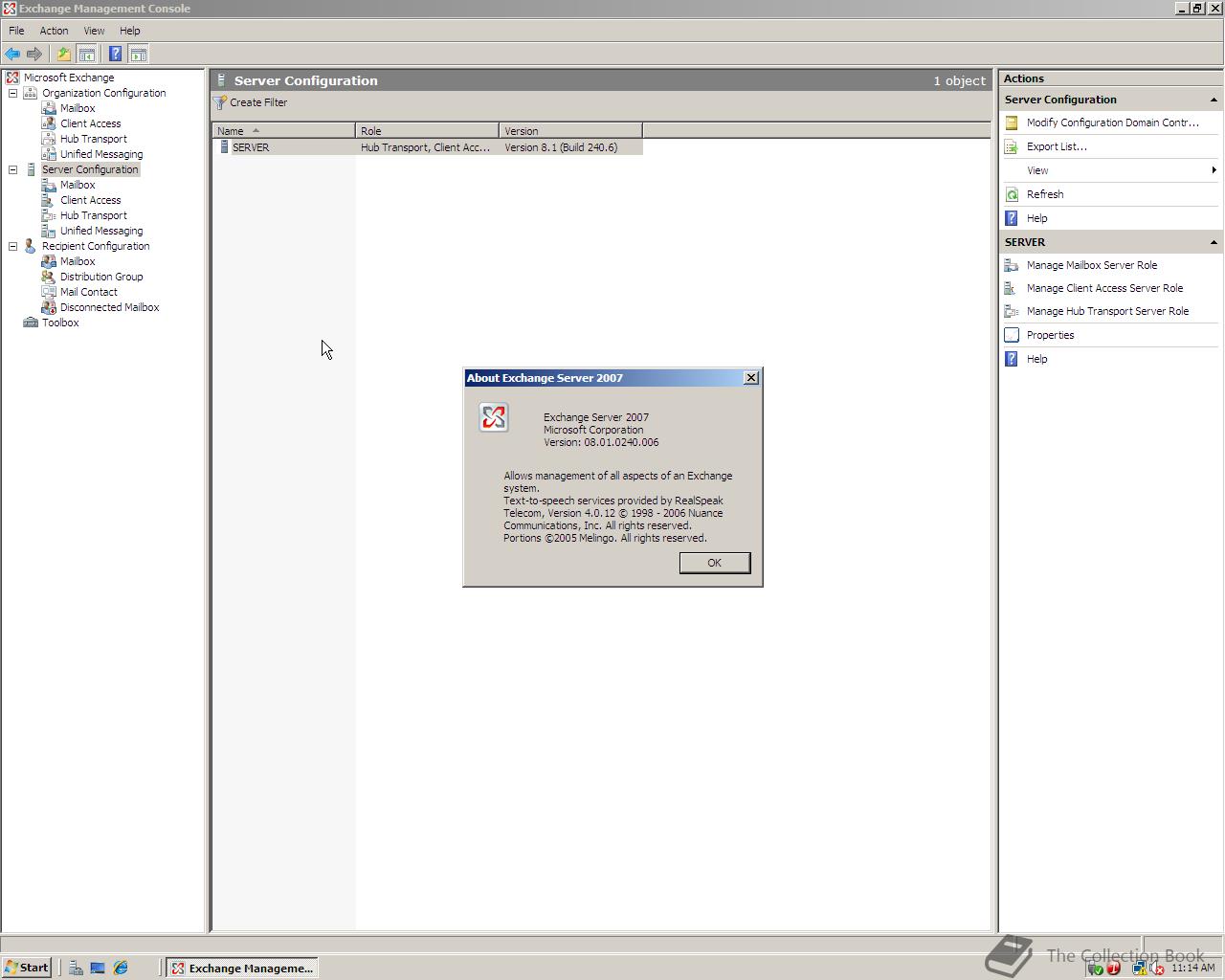
Task: Select Unified Messaging under Organization Configuration
Action: [101, 154]
